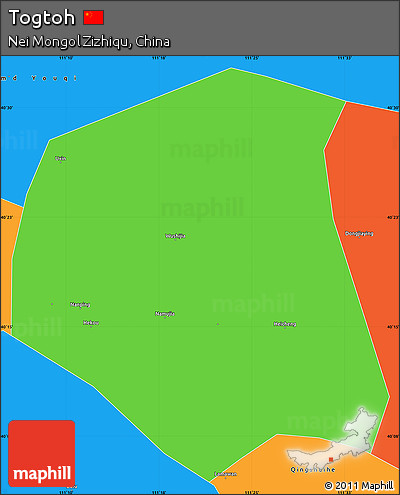Click the Hekou town label

click(x=91, y=323)
